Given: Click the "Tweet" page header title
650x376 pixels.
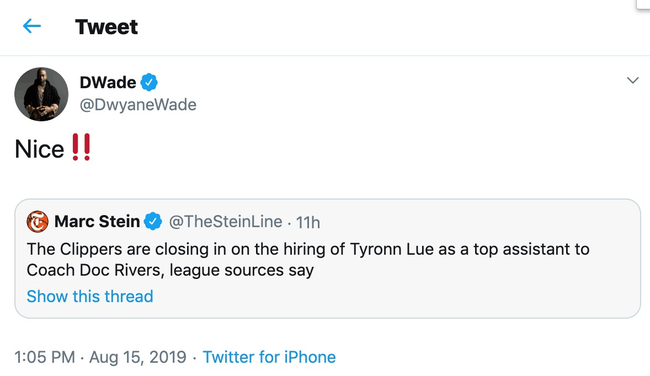Looking at the screenshot, I should 106,27.
